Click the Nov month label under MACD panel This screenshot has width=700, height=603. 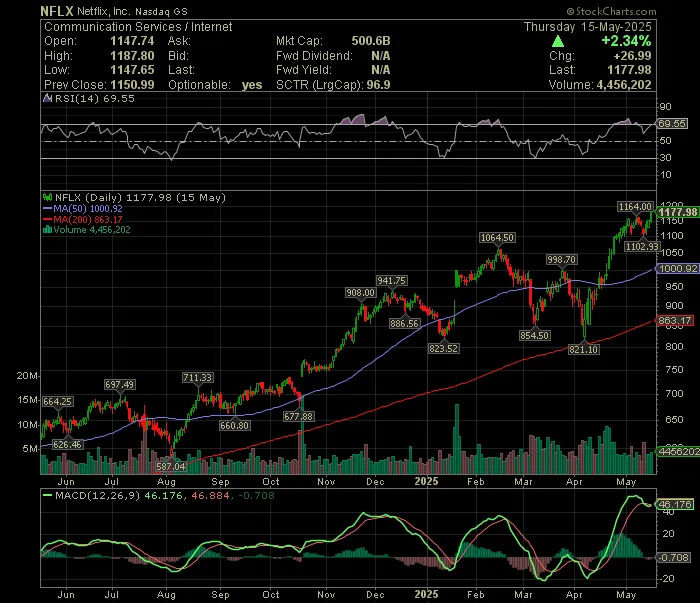click(x=326, y=595)
